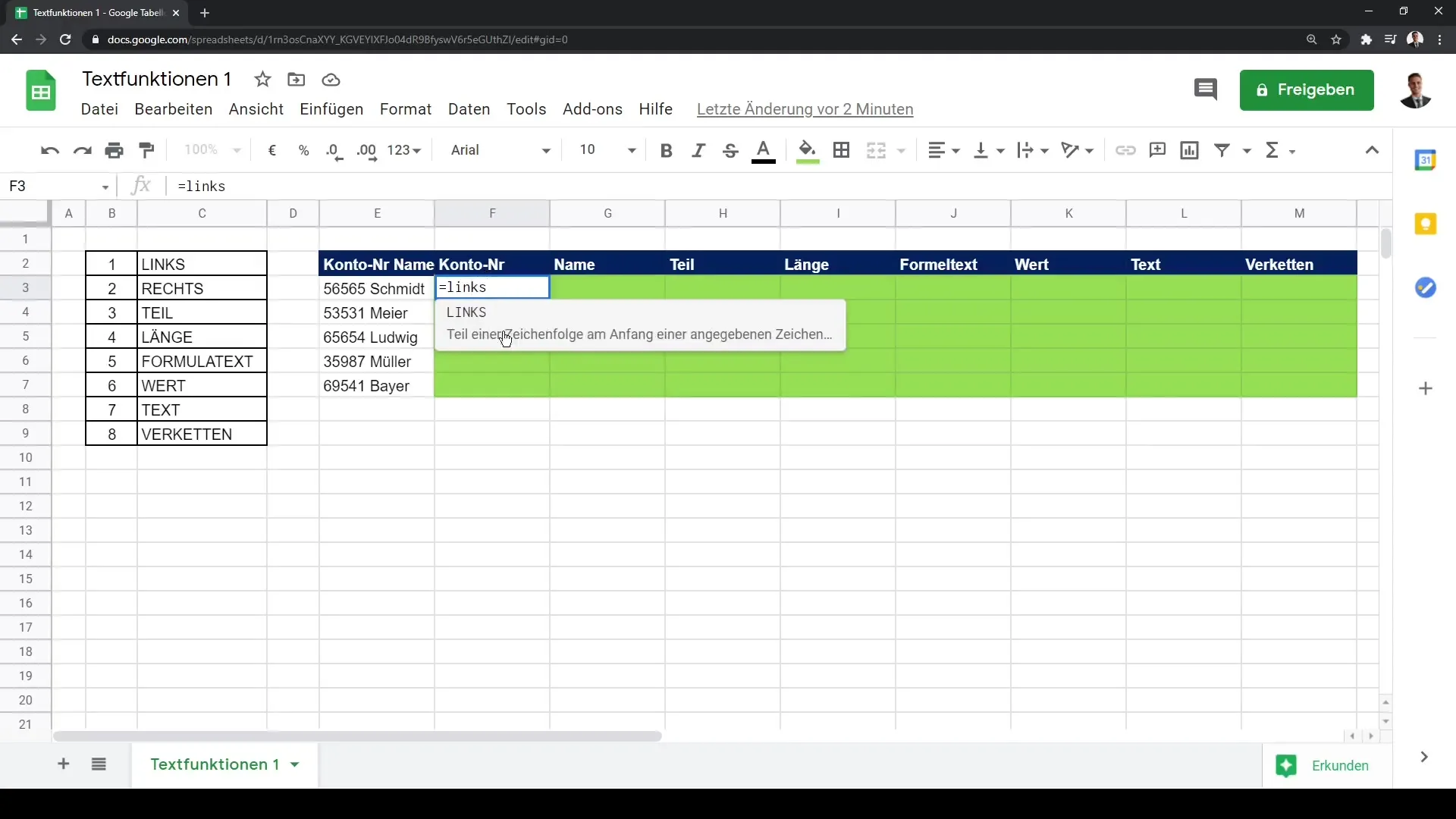Open the filter views dropdown arrow

(x=1247, y=150)
